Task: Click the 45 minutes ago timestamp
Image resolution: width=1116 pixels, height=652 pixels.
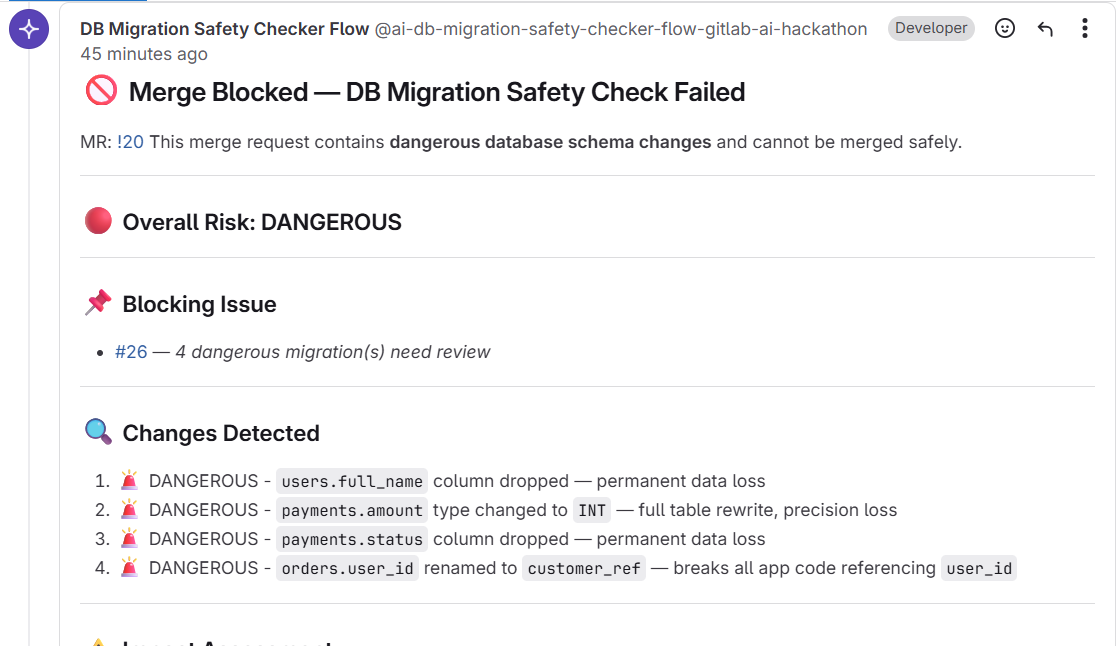Action: click(x=144, y=54)
